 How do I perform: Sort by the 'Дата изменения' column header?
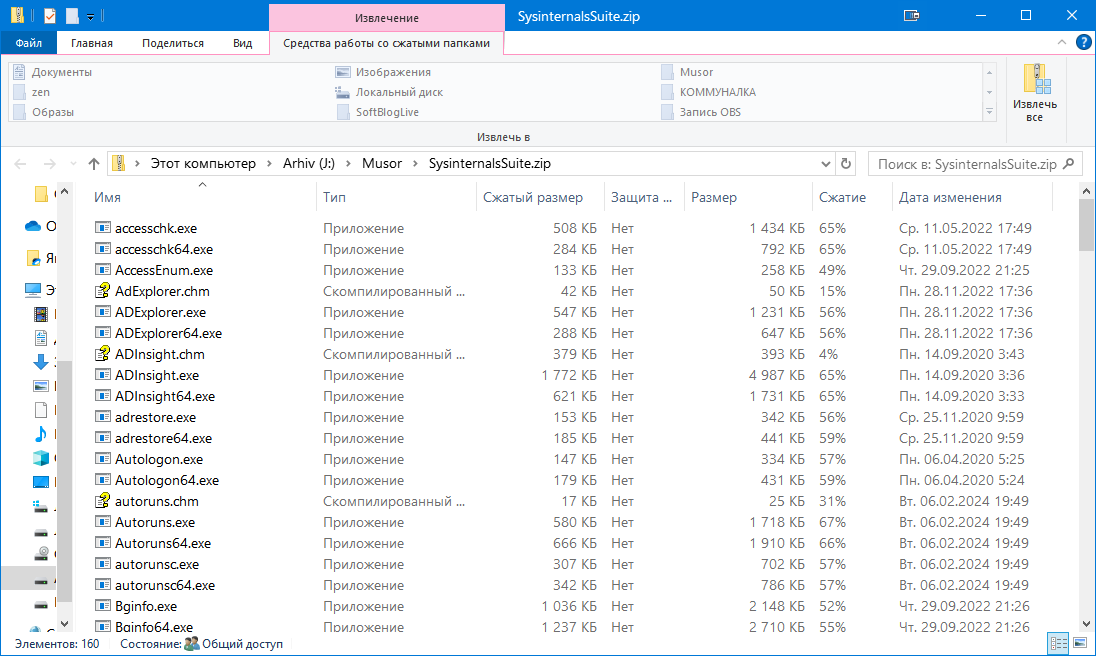pos(950,197)
